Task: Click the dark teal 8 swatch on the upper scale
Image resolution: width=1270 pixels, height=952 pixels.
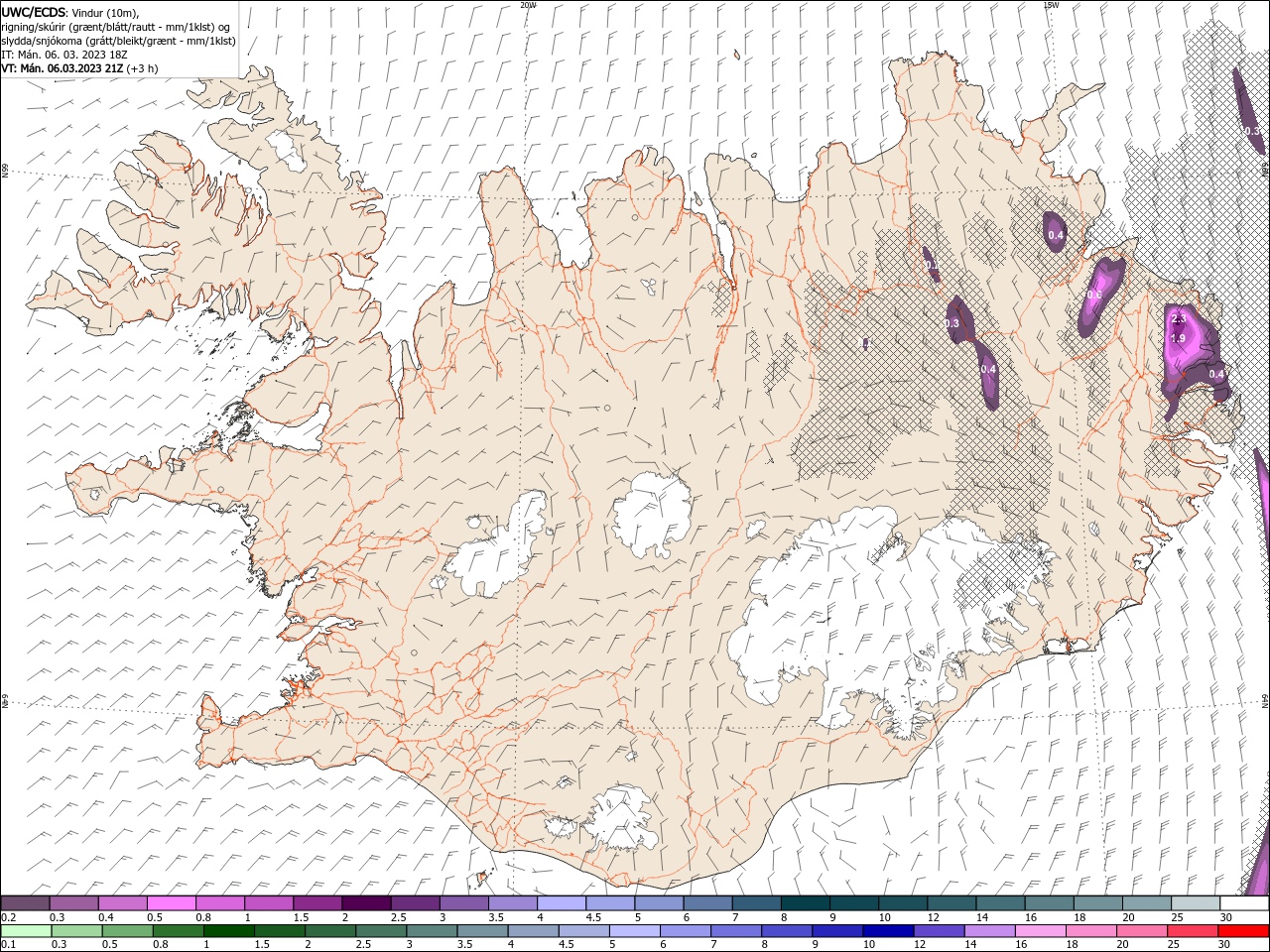Action: point(806,903)
